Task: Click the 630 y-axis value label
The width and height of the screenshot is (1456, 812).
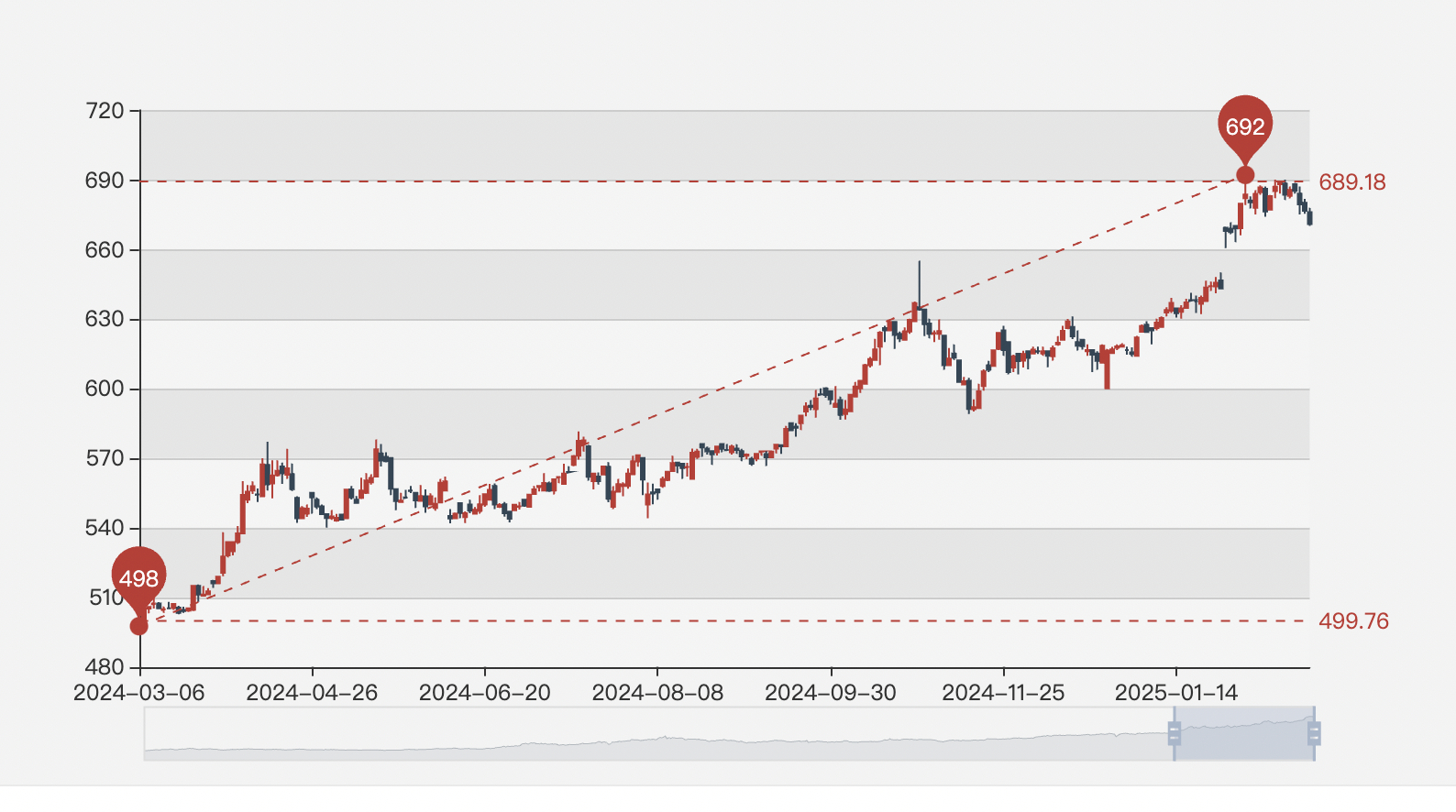Action: 105,320
